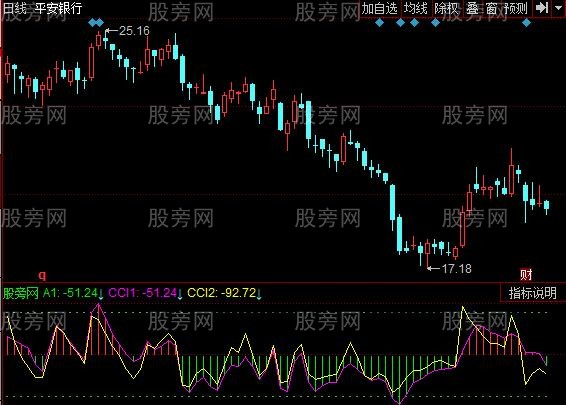Image resolution: width=566 pixels, height=405 pixels.
Task: Select the 日线 daily period label
Action: (15, 8)
